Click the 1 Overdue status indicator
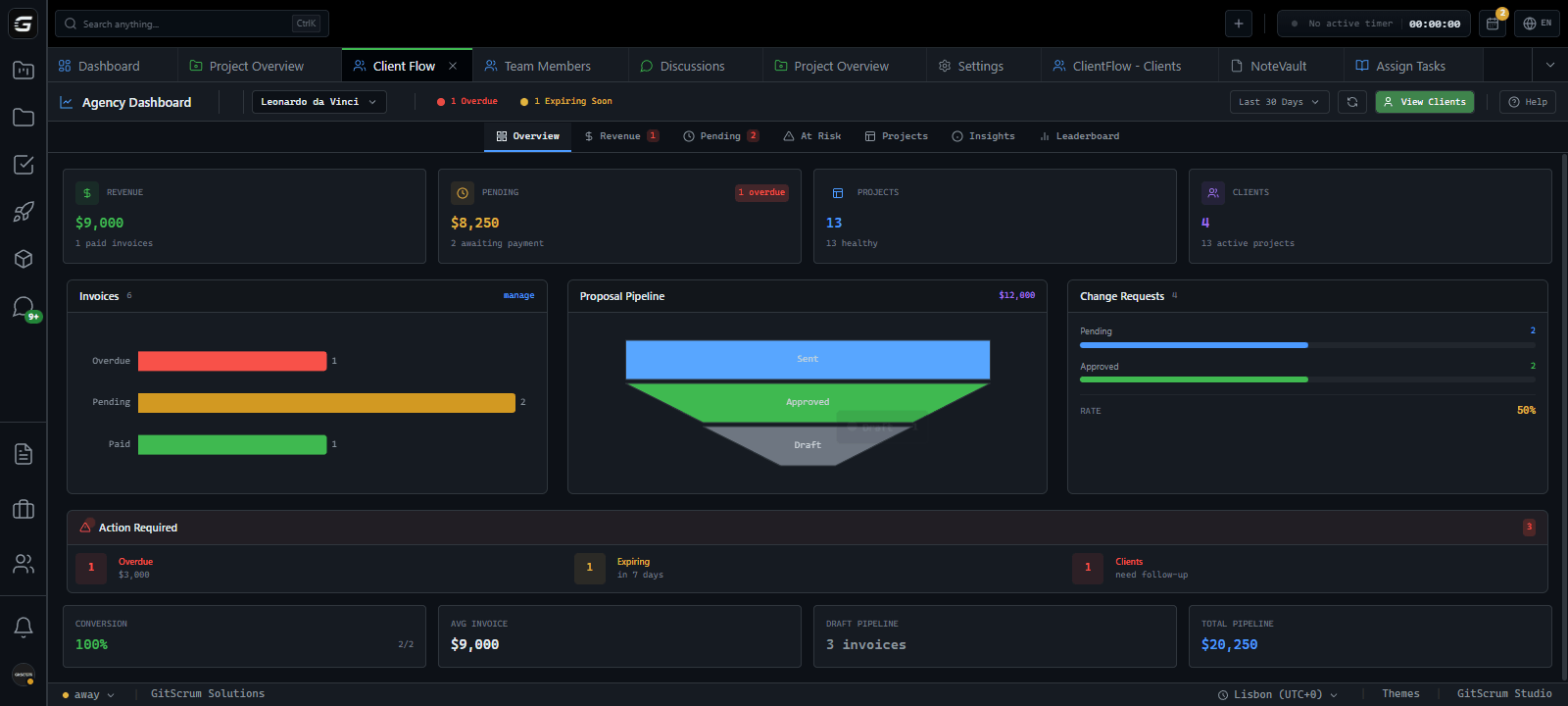 [467, 101]
